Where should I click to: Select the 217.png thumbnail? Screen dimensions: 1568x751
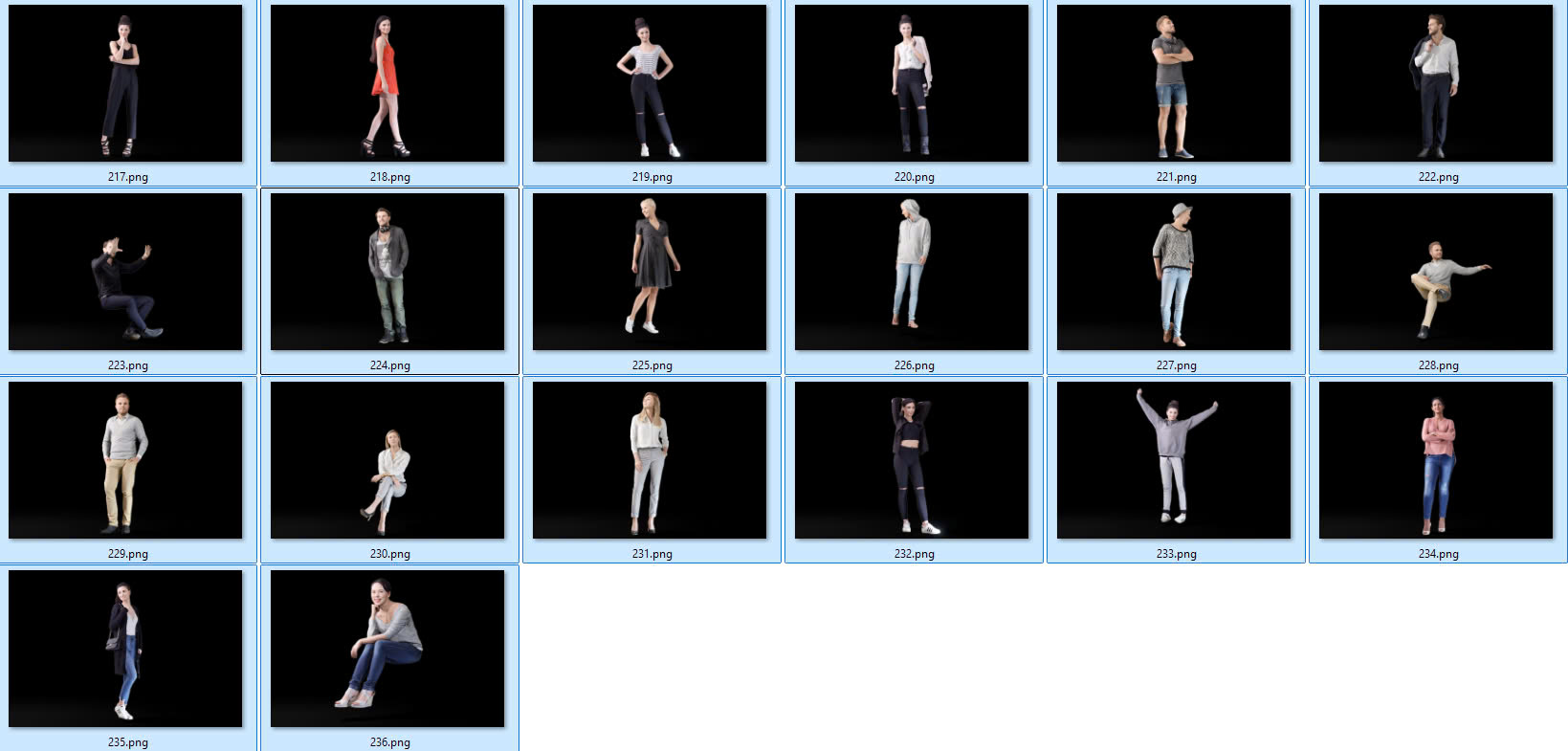click(x=125, y=83)
